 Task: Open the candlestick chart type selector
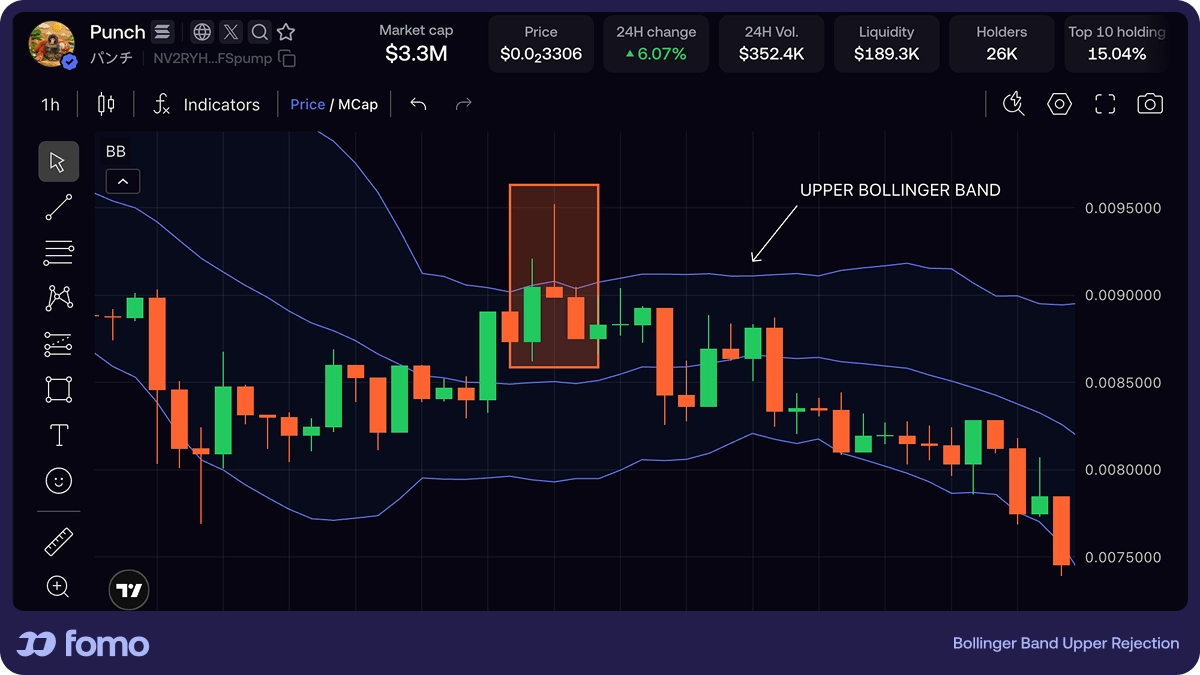(x=106, y=104)
